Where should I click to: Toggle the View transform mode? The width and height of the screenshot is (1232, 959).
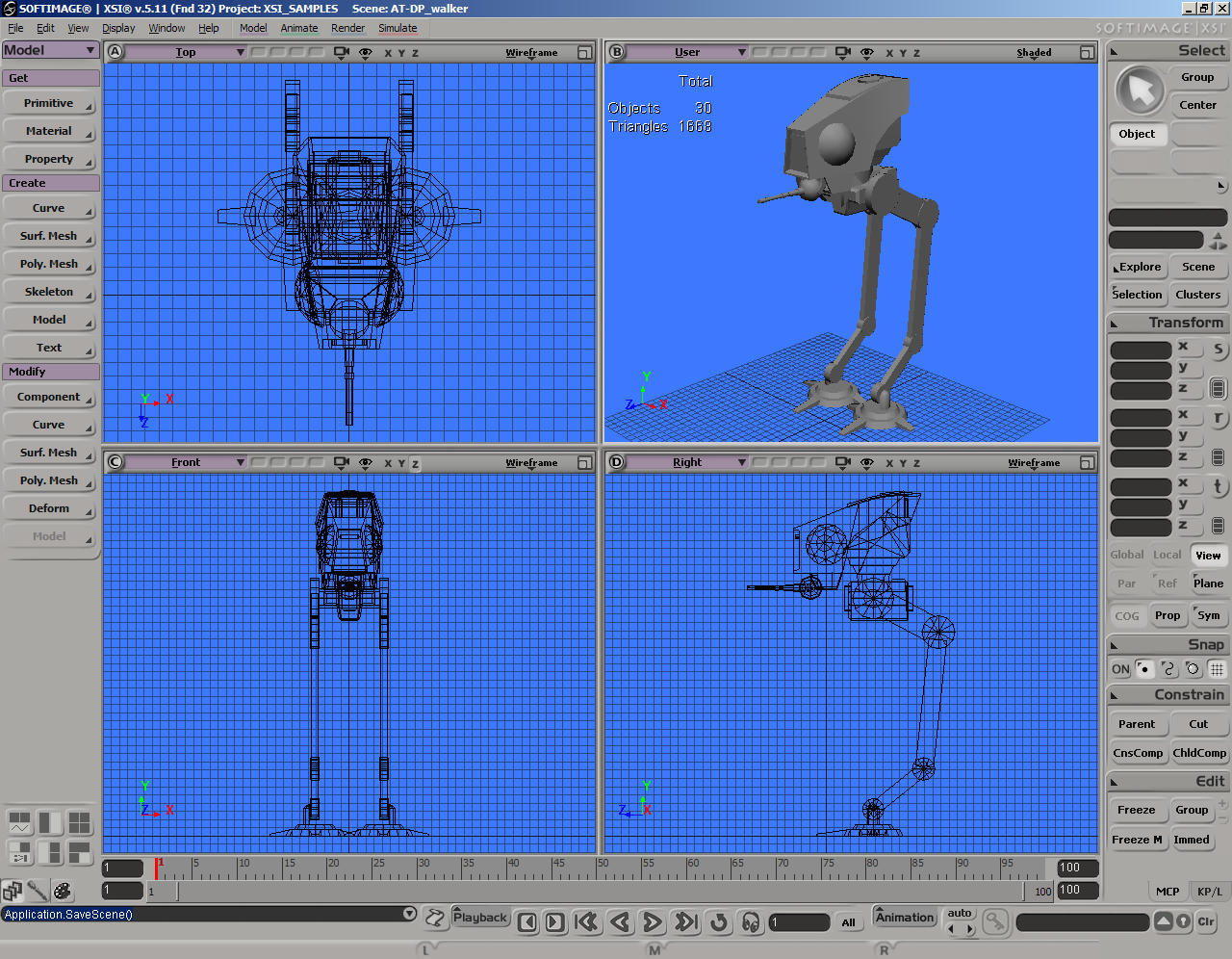(x=1208, y=556)
